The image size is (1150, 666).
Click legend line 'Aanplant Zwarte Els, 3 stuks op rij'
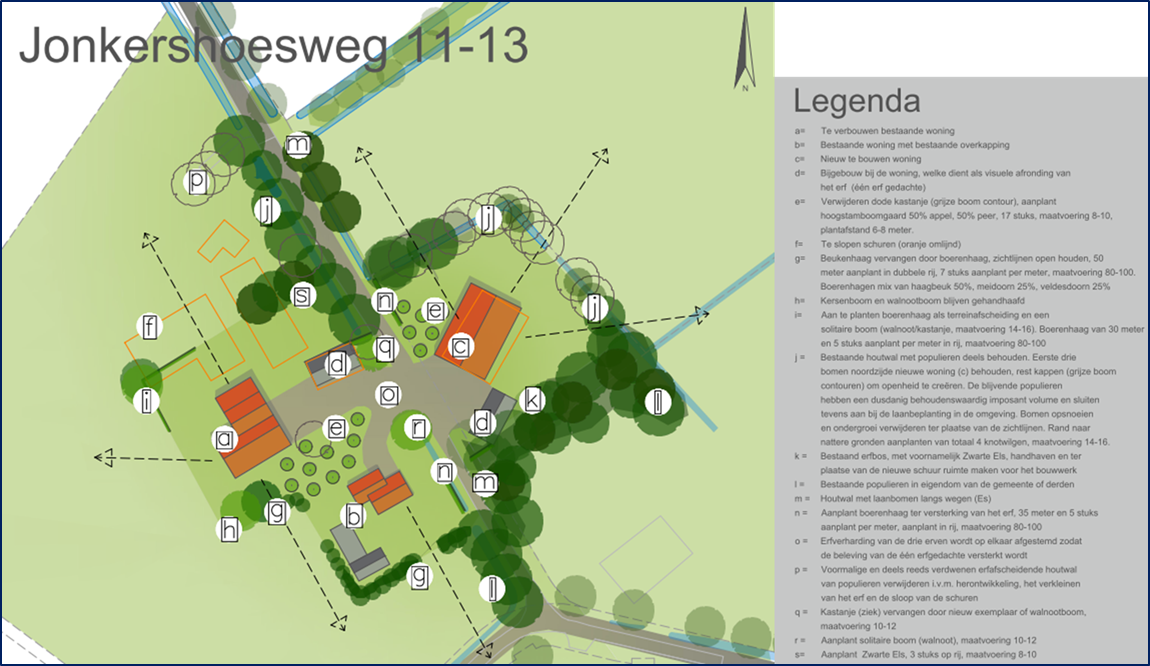(929, 654)
